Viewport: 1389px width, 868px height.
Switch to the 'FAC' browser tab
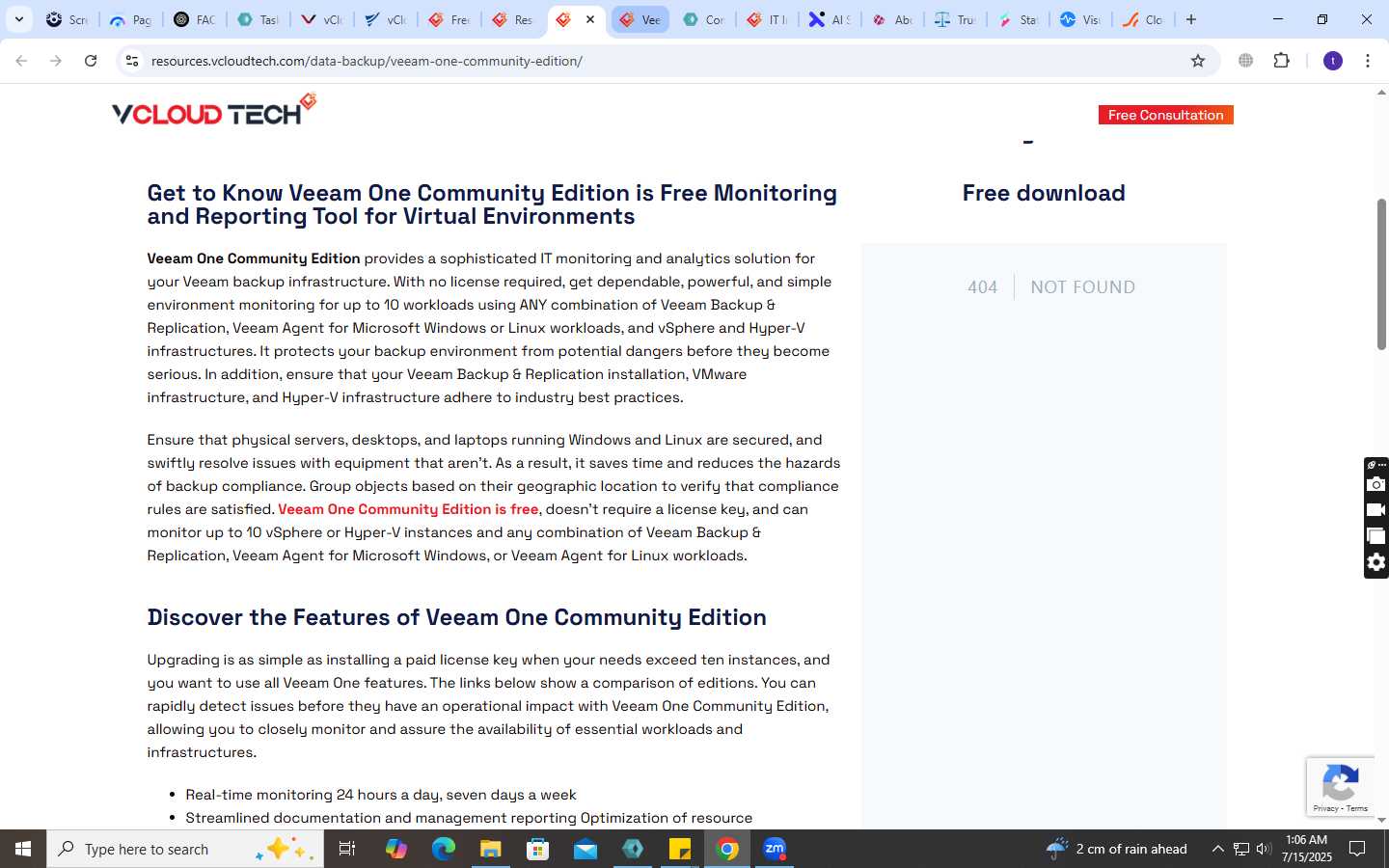click(194, 19)
